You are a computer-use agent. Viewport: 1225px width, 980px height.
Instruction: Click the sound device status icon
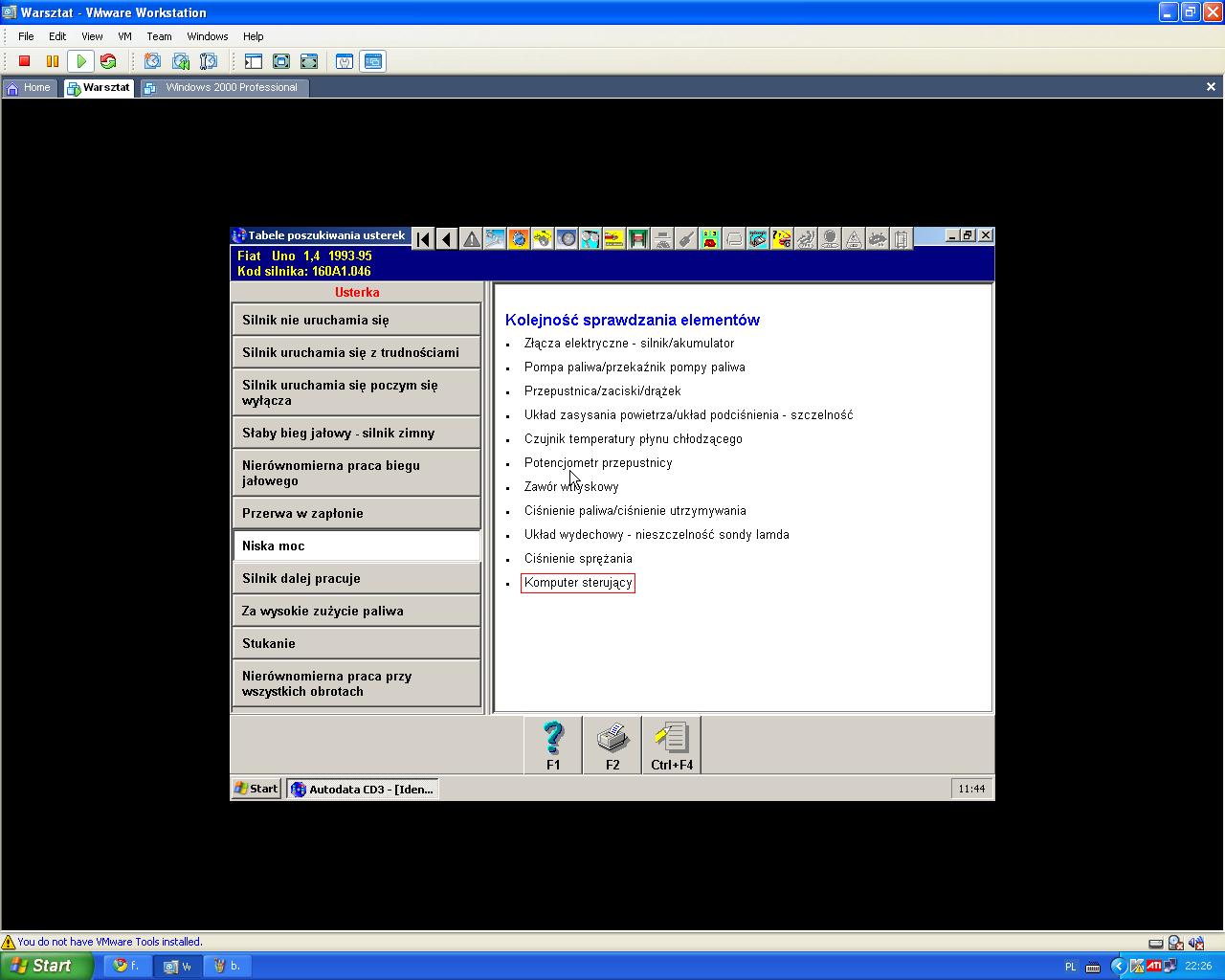[x=1197, y=943]
